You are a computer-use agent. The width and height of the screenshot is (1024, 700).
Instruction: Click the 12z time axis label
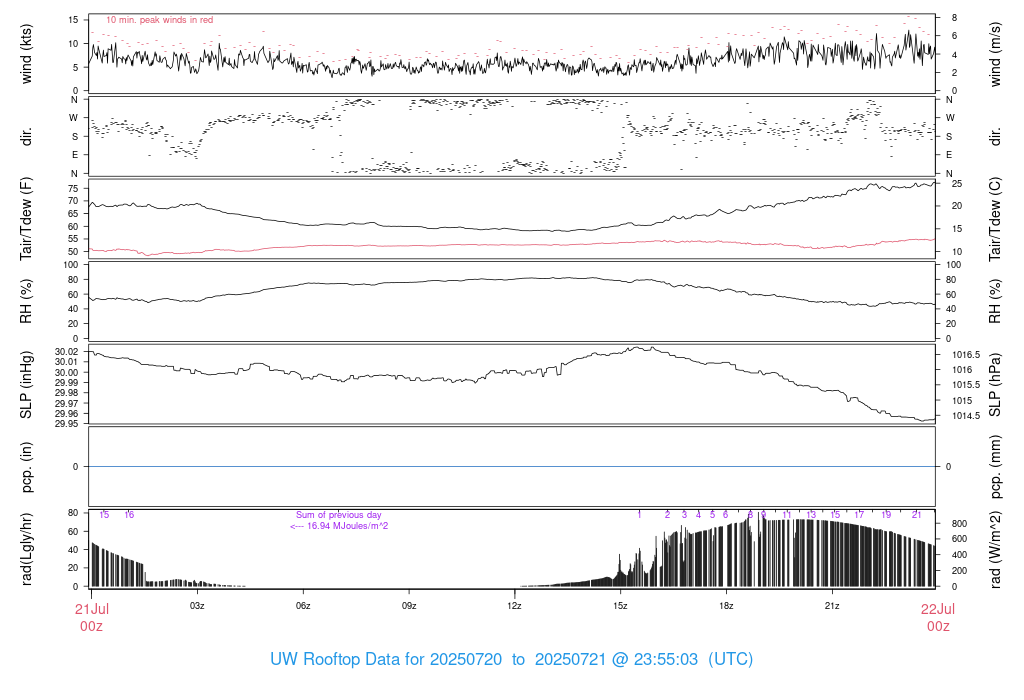coord(514,606)
